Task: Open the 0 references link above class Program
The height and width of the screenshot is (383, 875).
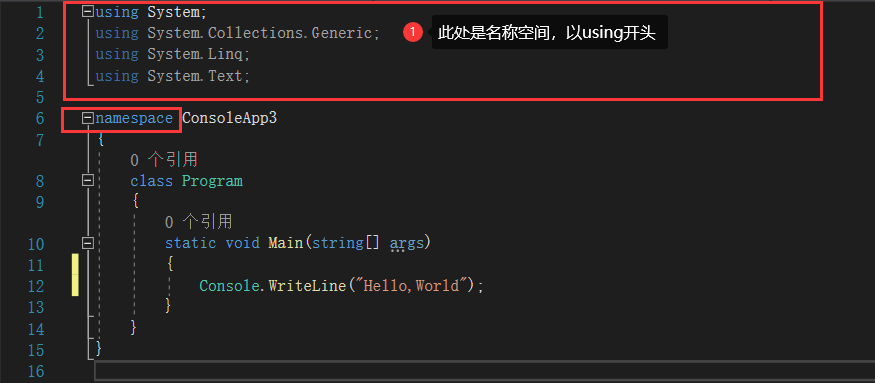Action: tap(164, 160)
